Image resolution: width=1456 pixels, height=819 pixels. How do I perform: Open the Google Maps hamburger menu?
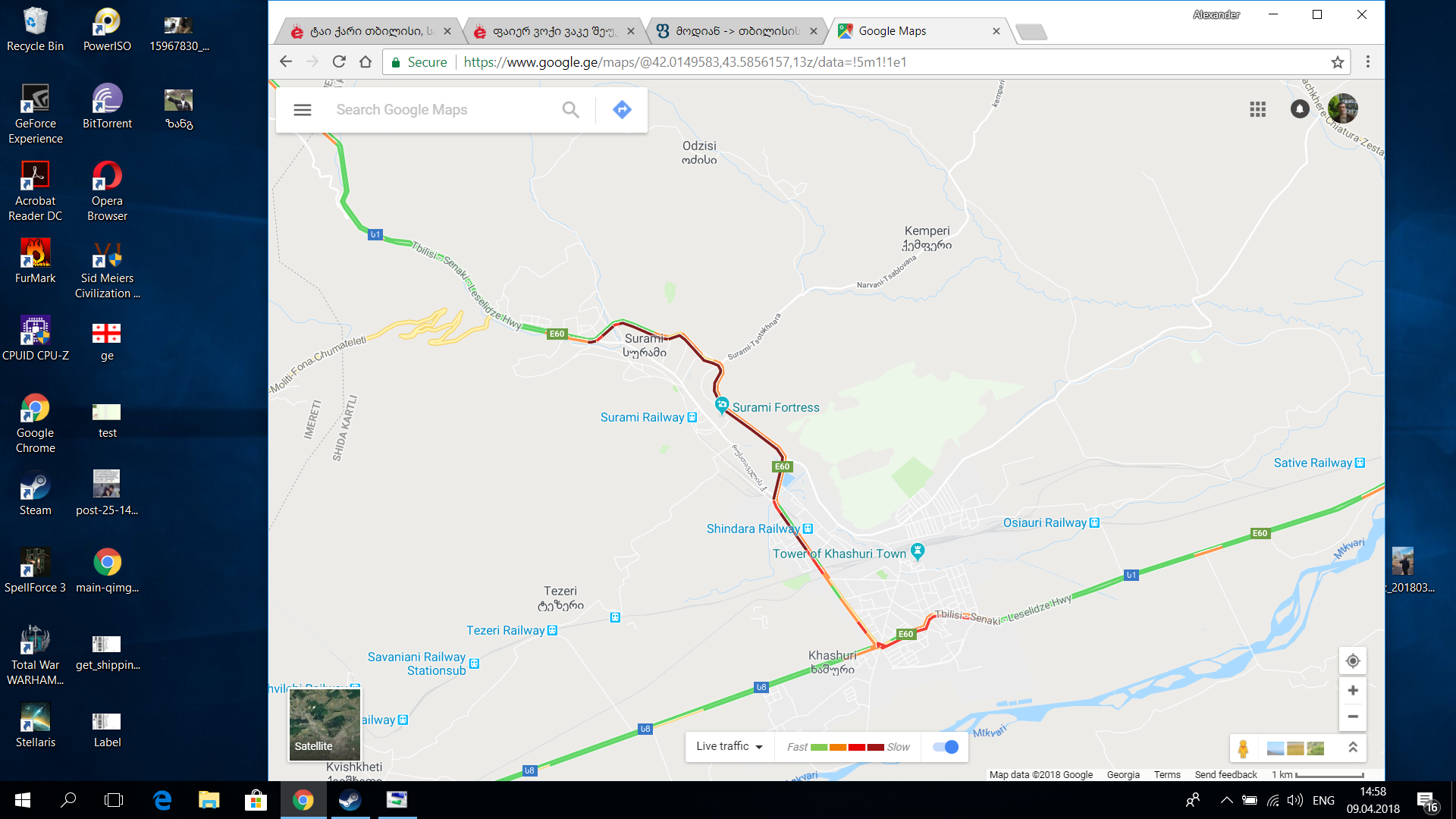point(302,110)
